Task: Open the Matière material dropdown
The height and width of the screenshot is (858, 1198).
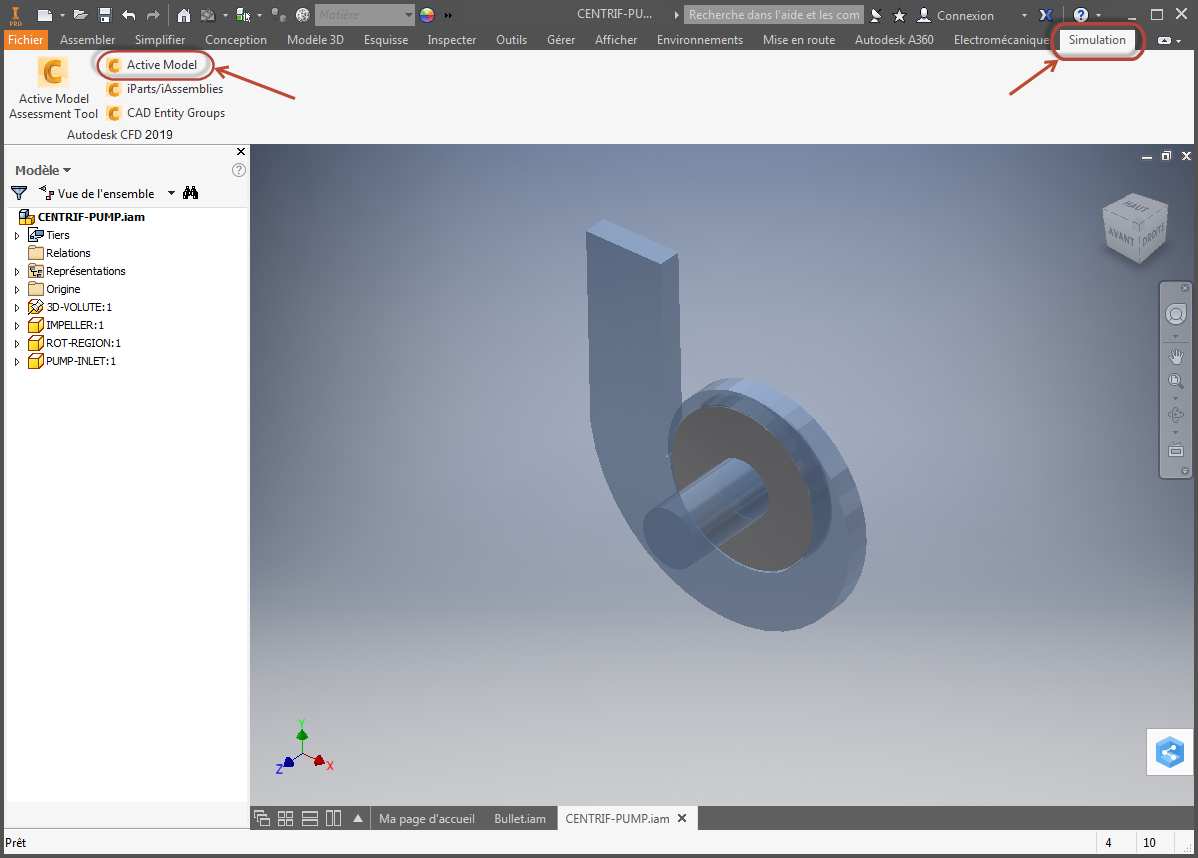Action: [364, 15]
